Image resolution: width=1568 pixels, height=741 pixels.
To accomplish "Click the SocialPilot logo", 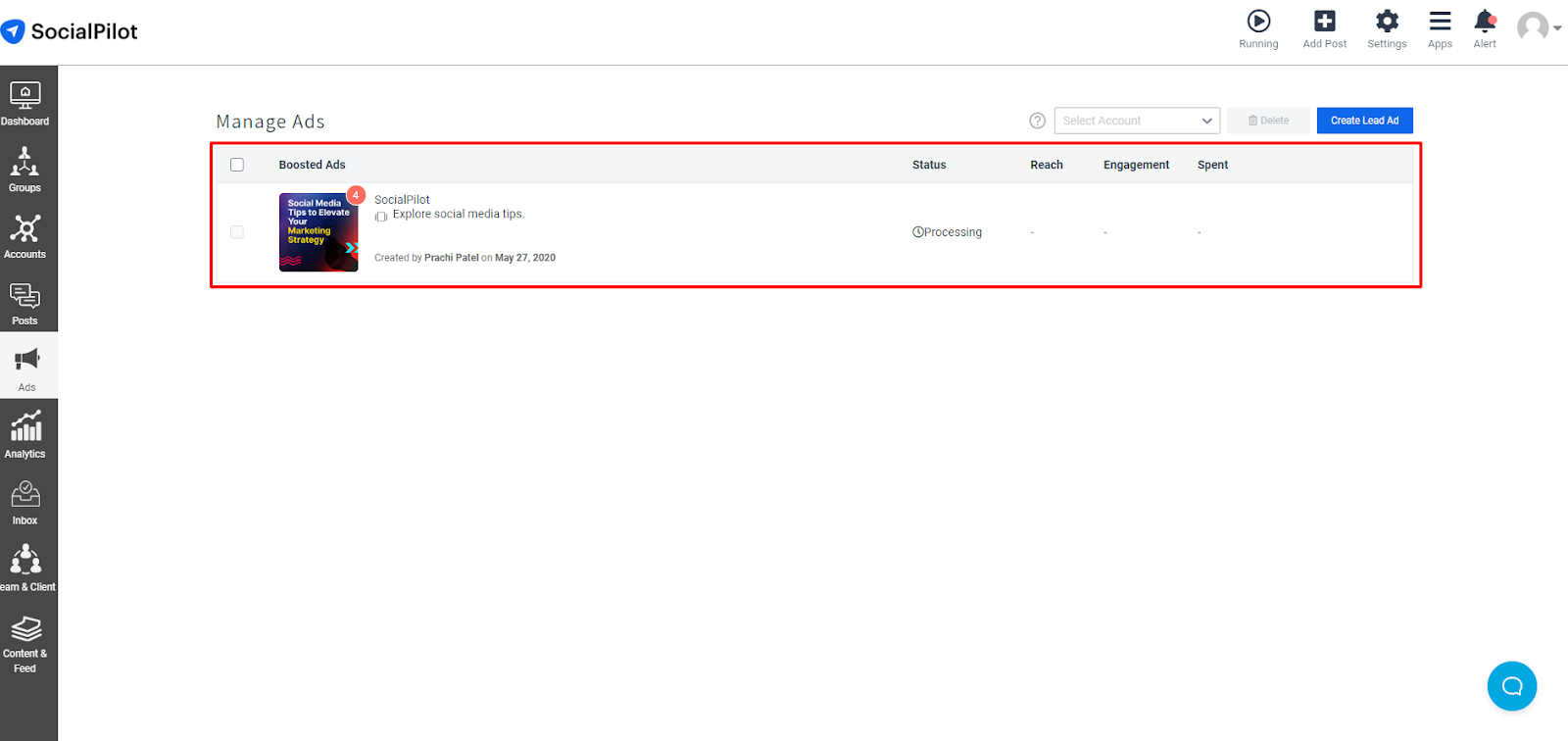I will [x=70, y=31].
